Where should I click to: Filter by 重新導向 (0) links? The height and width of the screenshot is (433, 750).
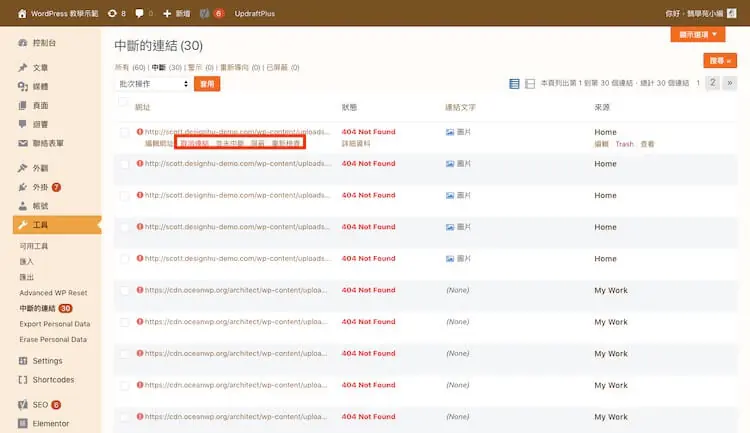[x=240, y=67]
